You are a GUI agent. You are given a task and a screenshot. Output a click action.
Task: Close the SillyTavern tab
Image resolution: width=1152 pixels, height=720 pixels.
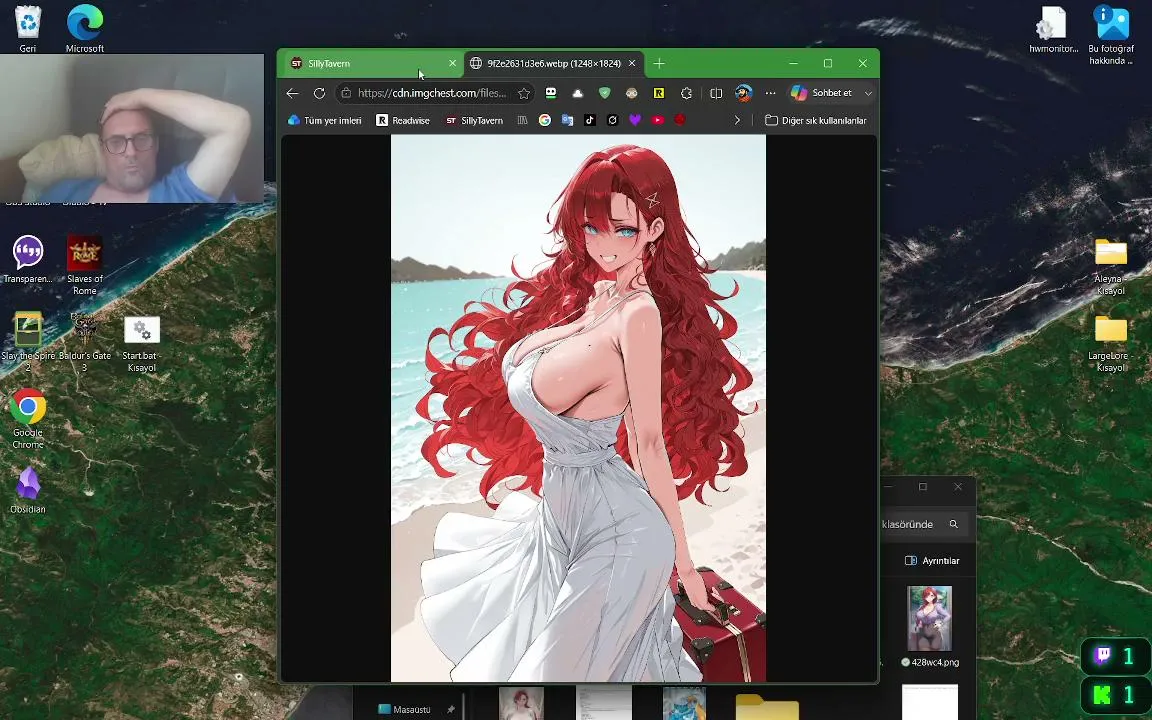[x=453, y=63]
